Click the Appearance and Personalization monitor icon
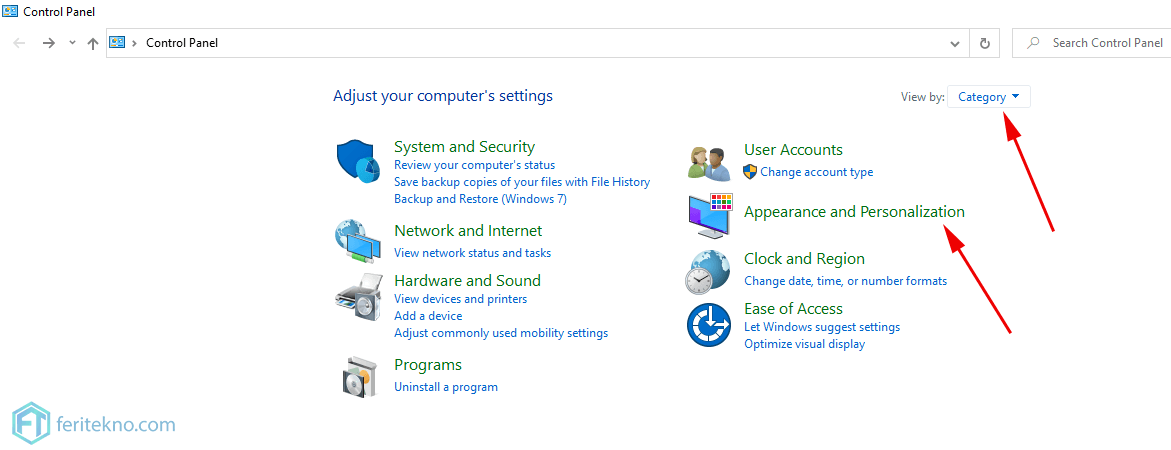Image resolution: width=1171 pixels, height=450 pixels. pyautogui.click(x=709, y=215)
